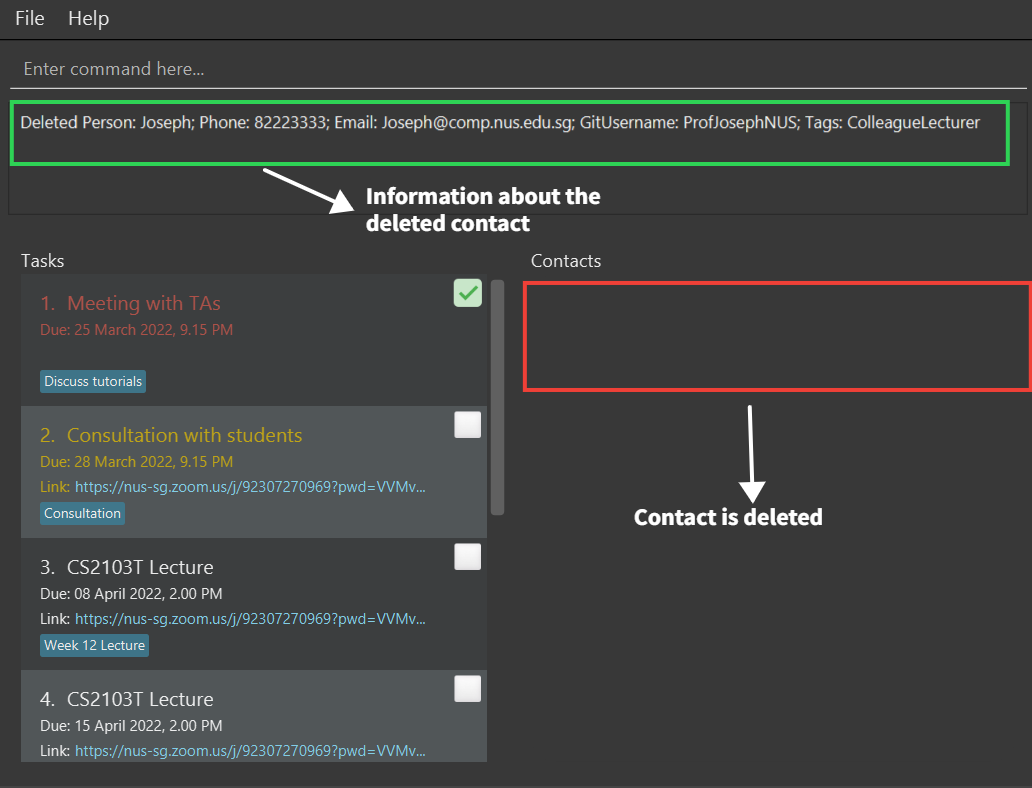Select task 3 'CS2103T Lecture' title
1032x788 pixels.
(x=140, y=567)
